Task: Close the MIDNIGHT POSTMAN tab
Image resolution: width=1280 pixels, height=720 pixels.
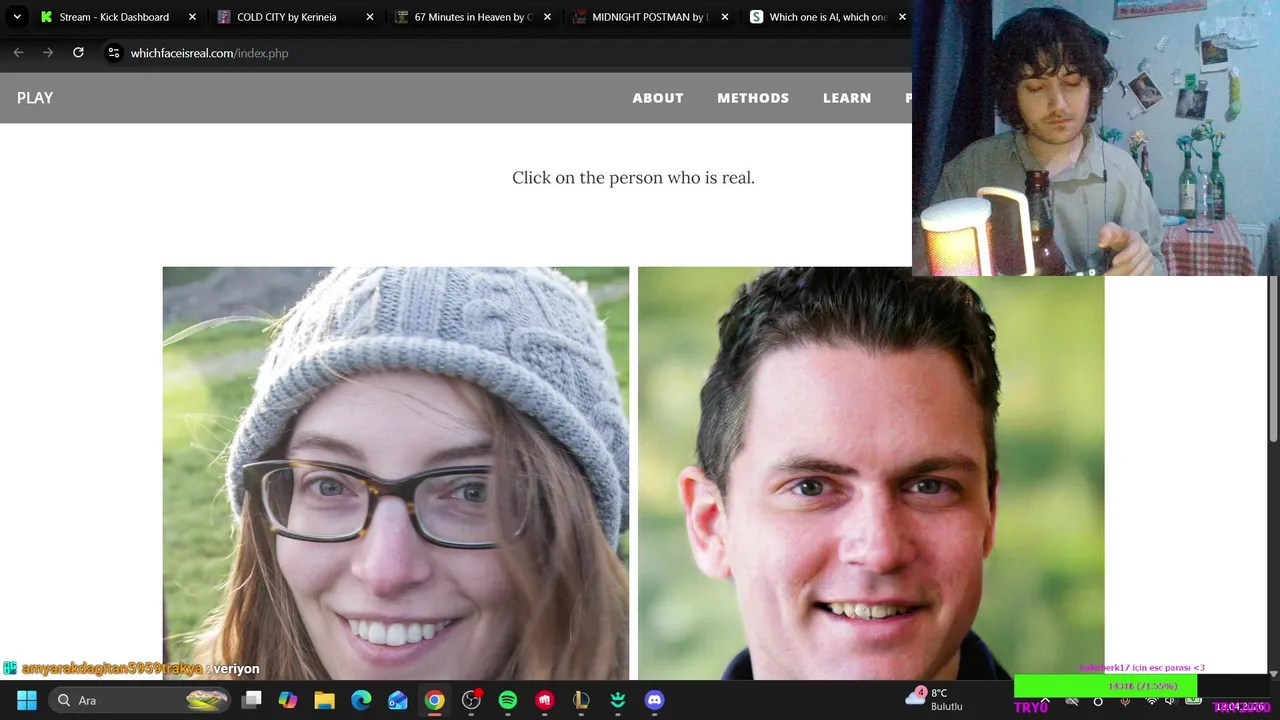Action: 725,17
